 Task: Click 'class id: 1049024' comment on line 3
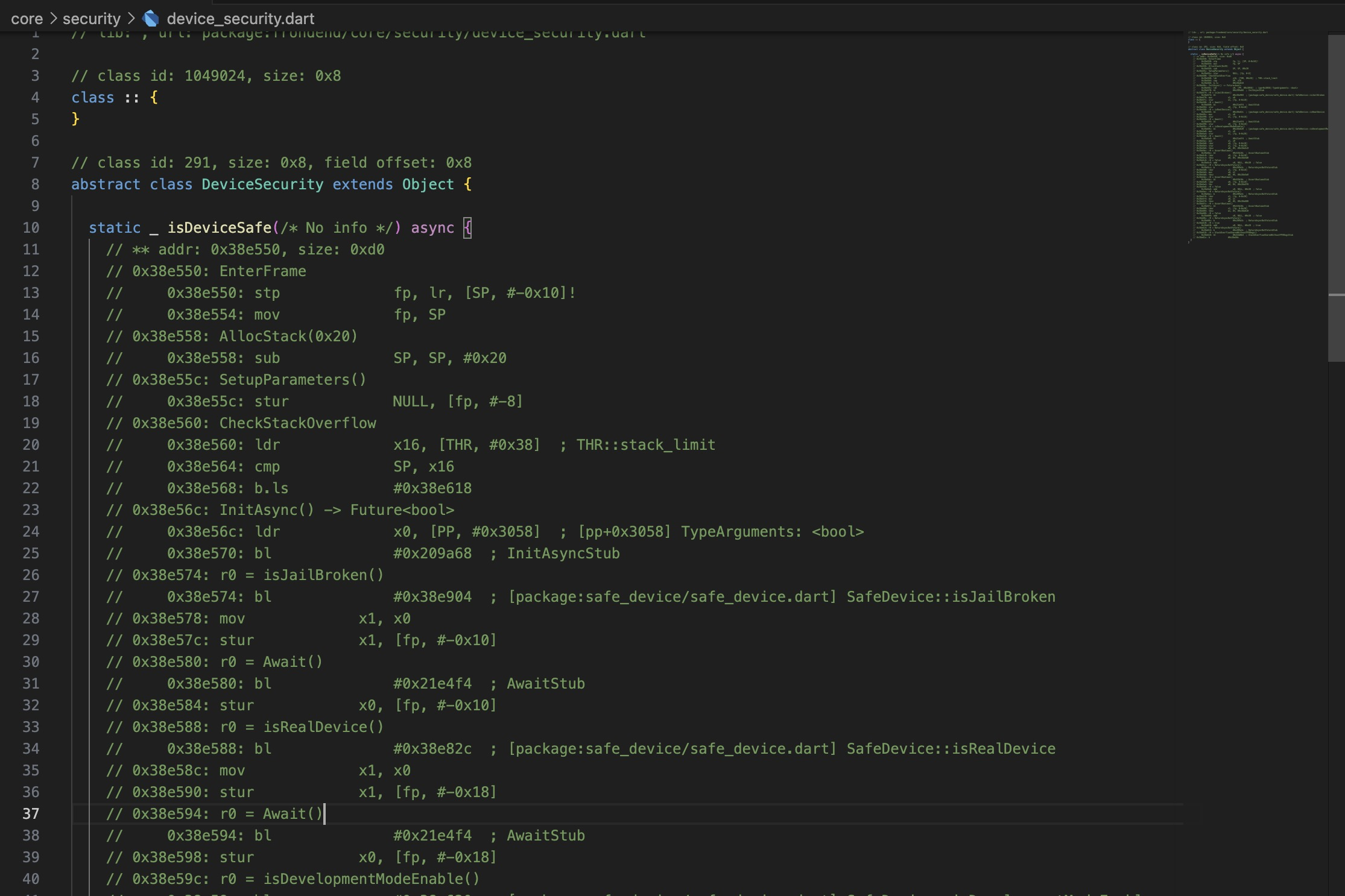[171, 76]
